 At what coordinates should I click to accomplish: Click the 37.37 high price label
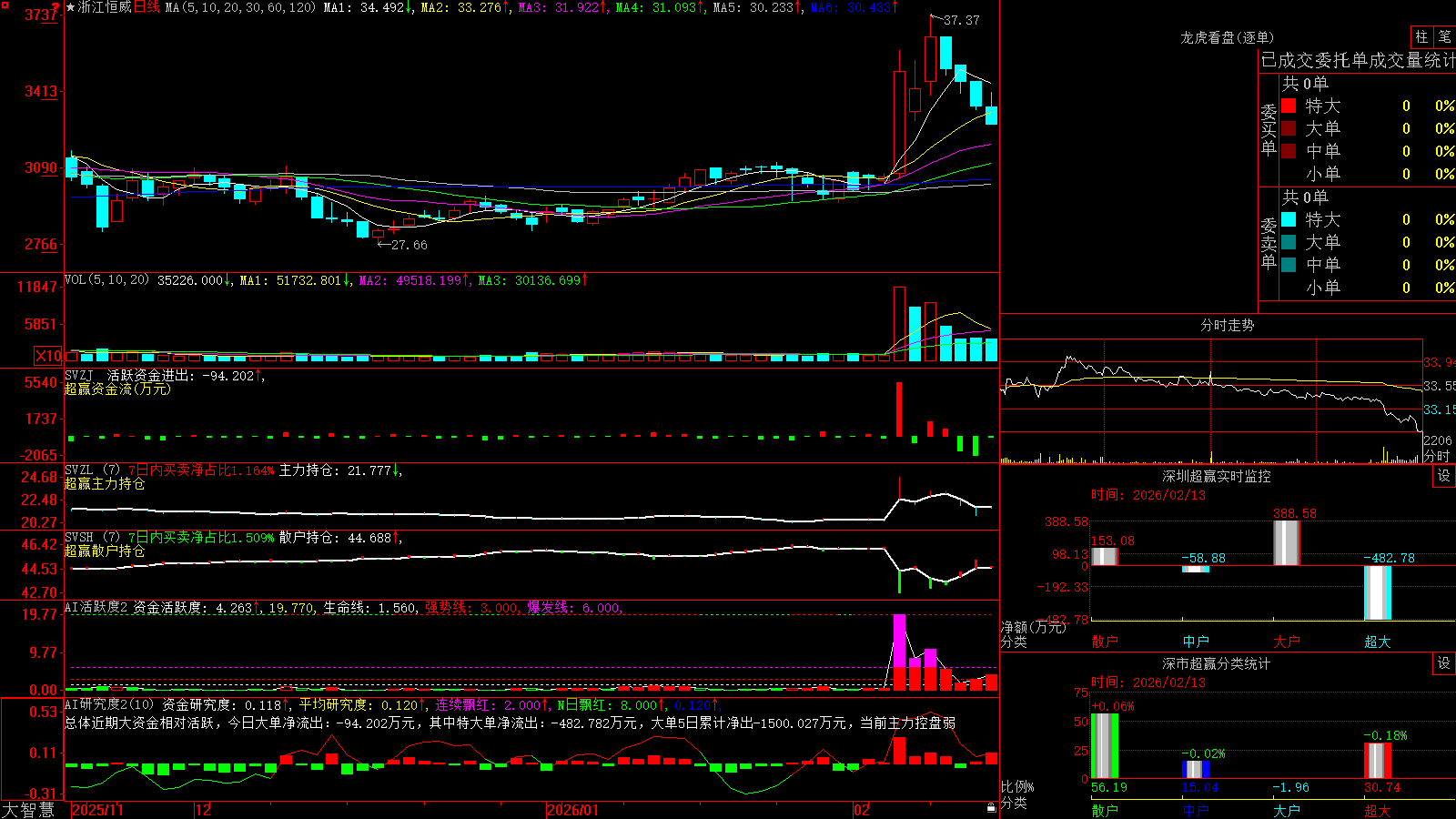click(x=962, y=20)
